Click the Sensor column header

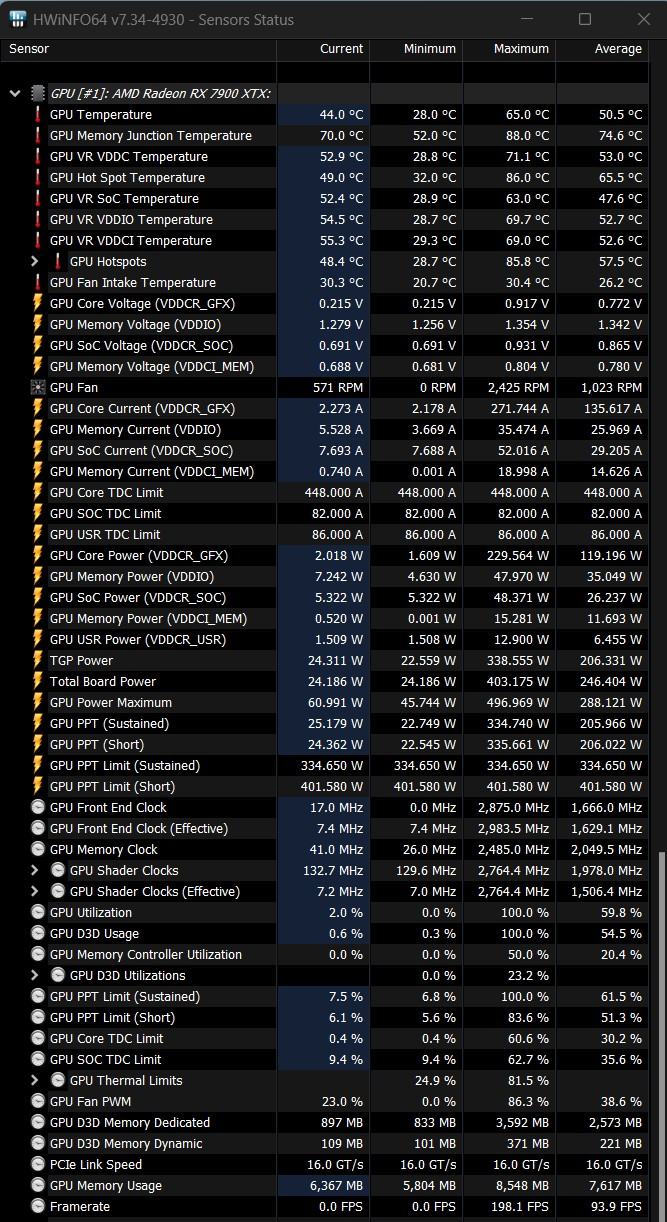(x=140, y=48)
